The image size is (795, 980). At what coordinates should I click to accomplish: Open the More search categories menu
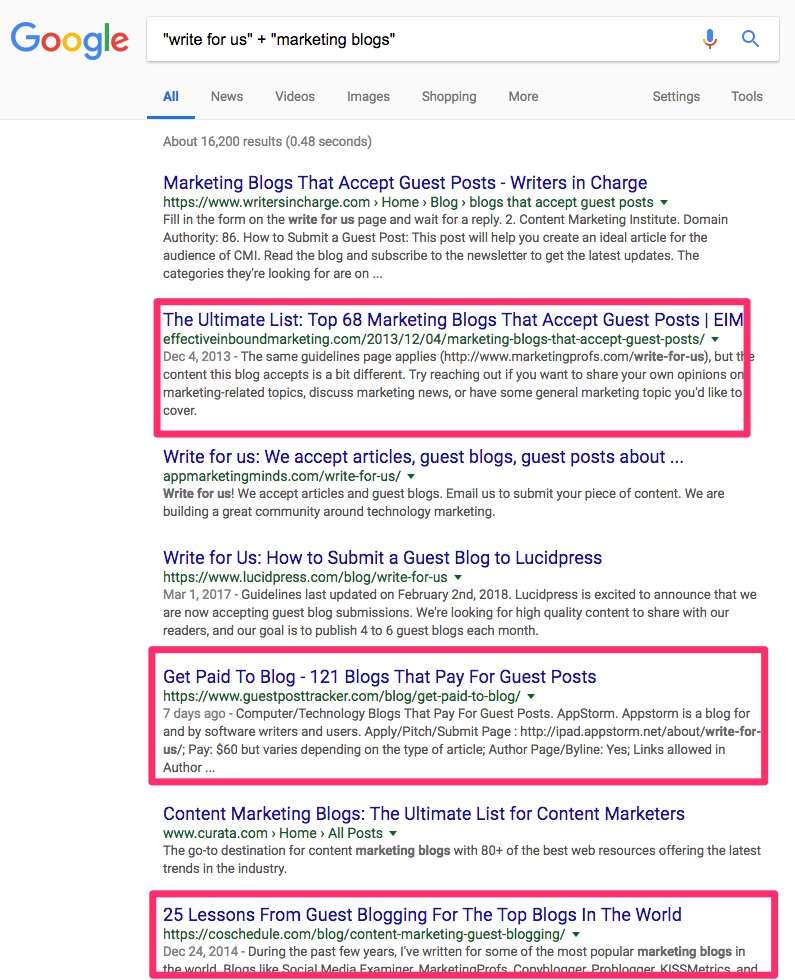coord(523,96)
